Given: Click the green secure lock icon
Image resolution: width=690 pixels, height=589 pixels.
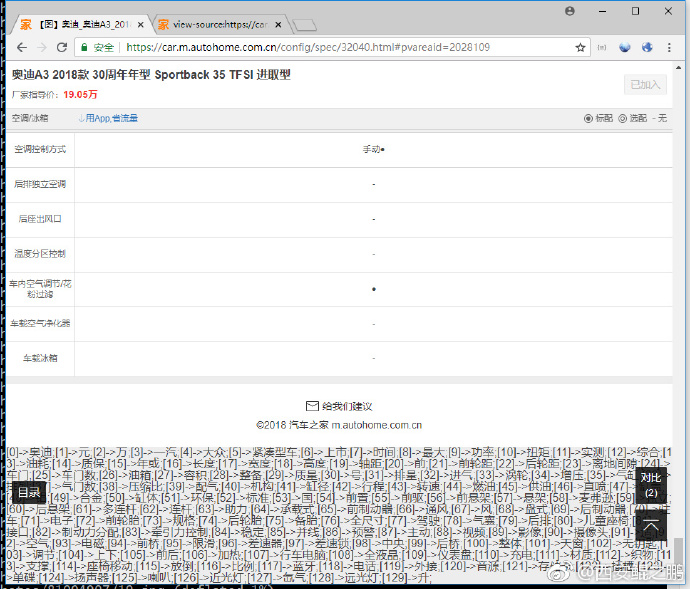Looking at the screenshot, I should point(84,48).
